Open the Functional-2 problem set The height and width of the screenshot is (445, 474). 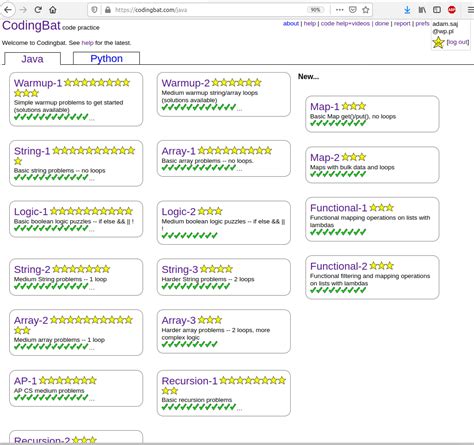(338, 266)
